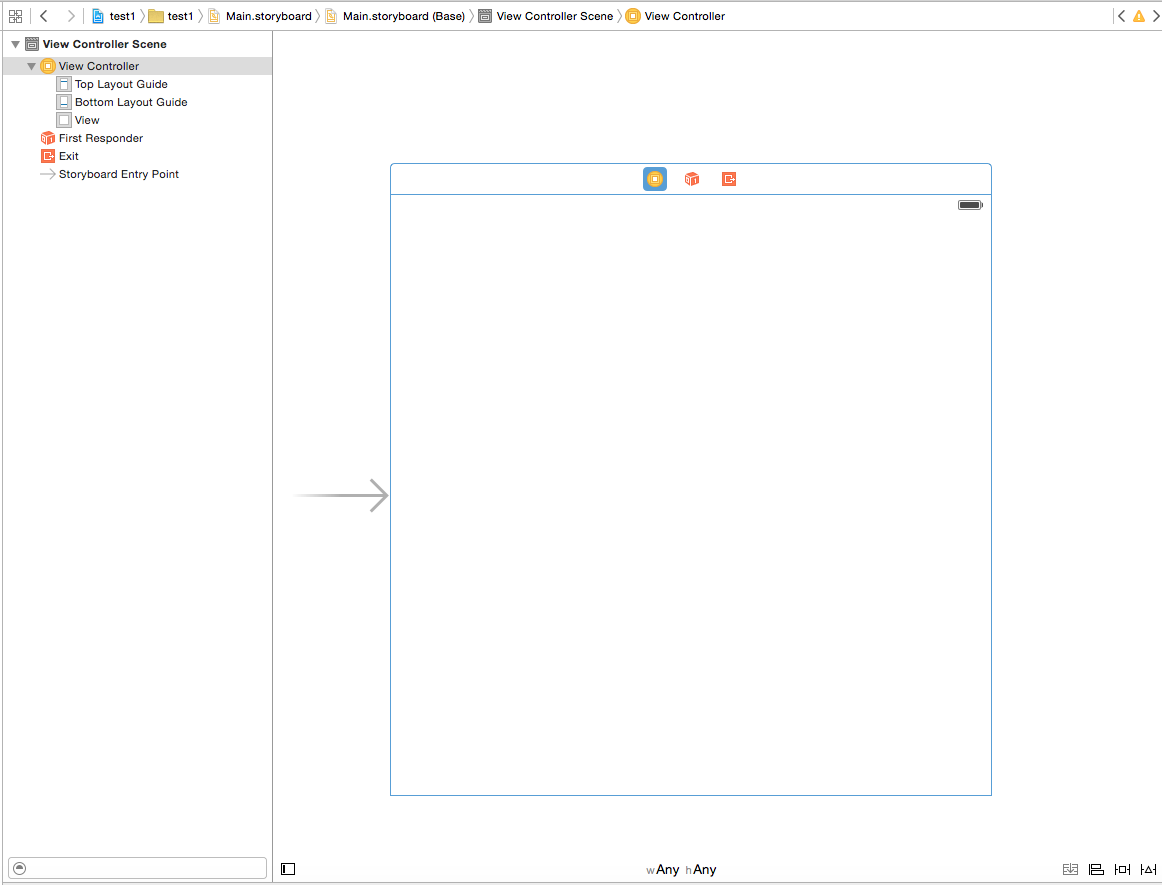Select Top Layout Guide in the outline

121,84
